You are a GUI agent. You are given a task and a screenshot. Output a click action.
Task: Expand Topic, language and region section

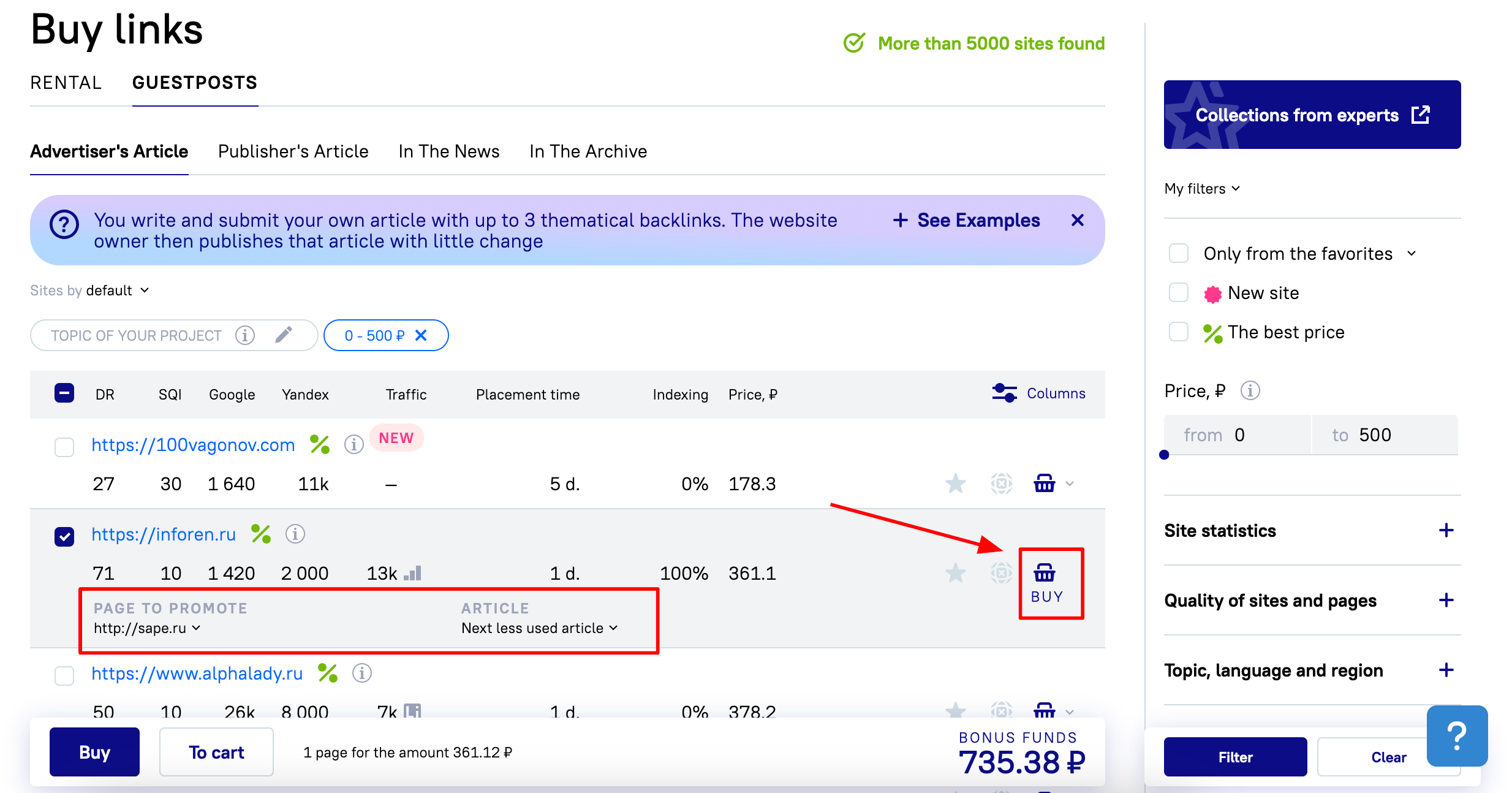tap(1446, 670)
